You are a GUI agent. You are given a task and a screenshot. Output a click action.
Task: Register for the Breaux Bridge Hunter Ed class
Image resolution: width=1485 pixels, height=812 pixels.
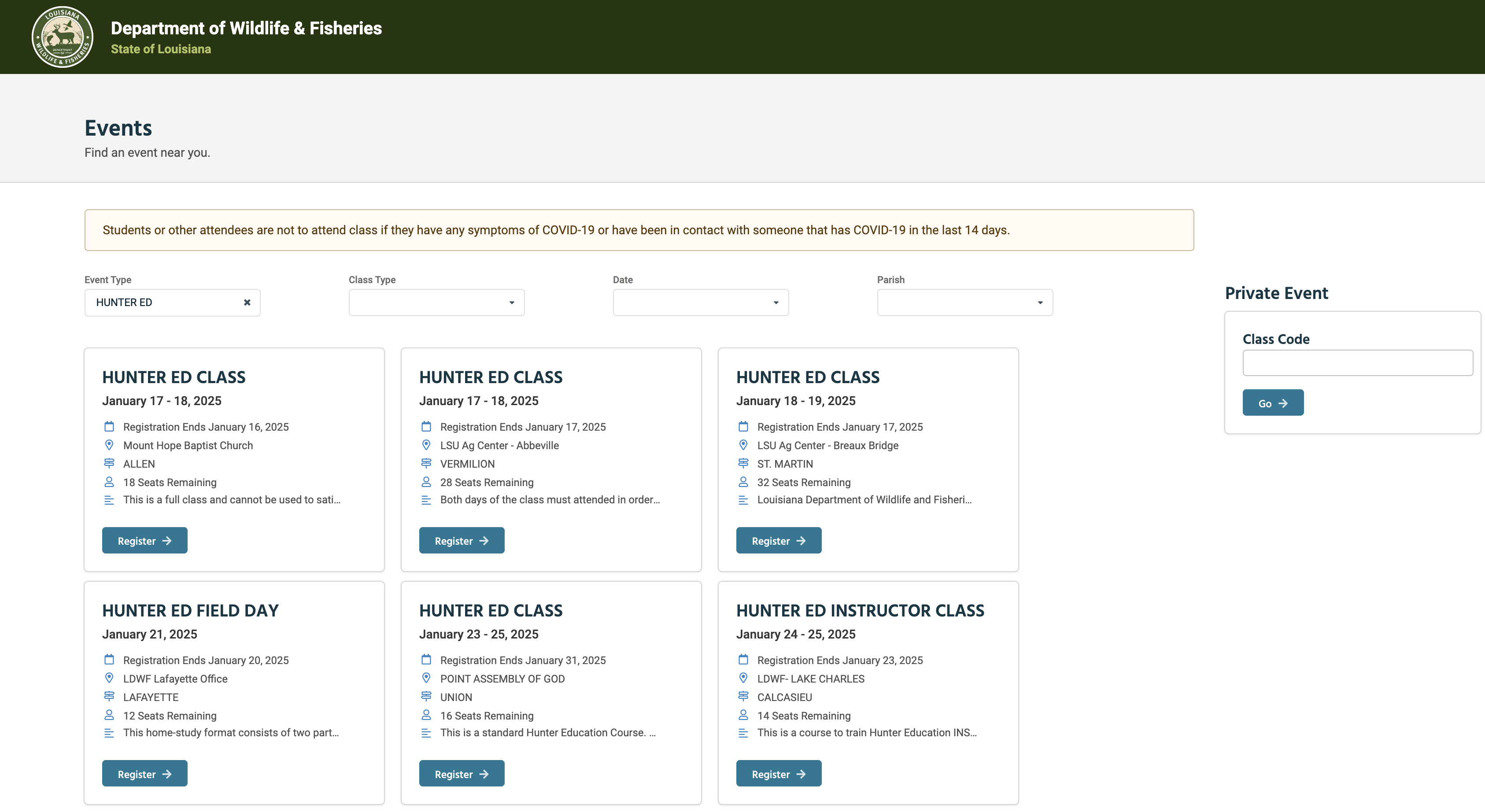(x=778, y=541)
